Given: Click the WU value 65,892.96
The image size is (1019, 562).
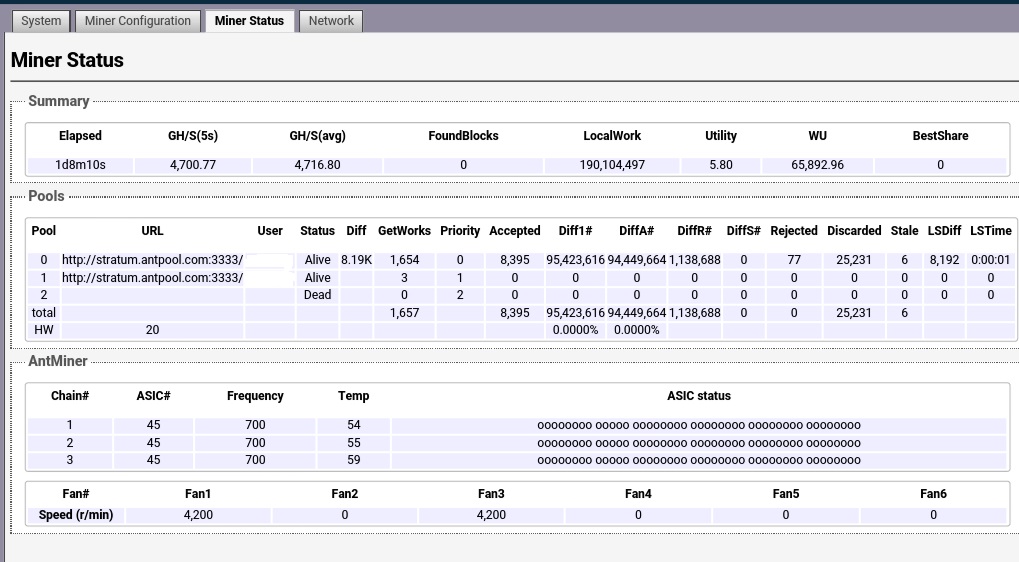Looking at the screenshot, I should [817, 165].
